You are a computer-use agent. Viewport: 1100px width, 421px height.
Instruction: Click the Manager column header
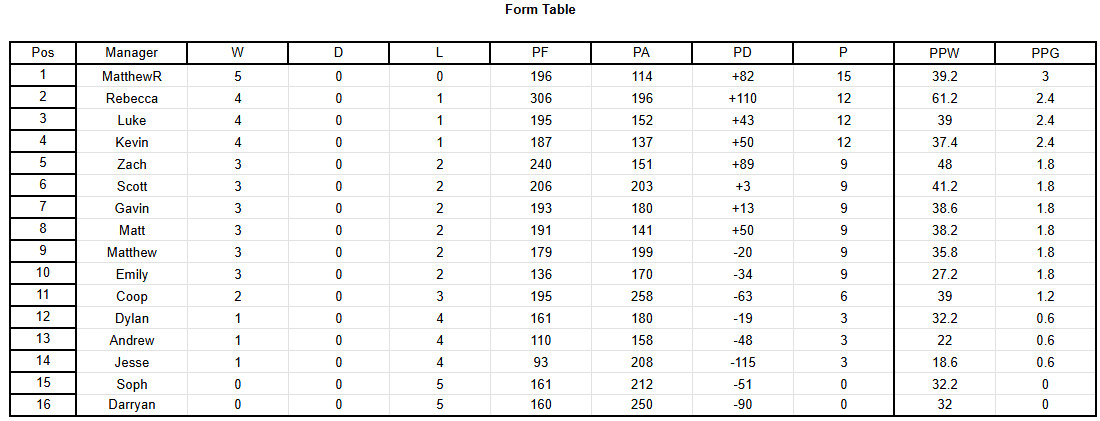tap(132, 53)
